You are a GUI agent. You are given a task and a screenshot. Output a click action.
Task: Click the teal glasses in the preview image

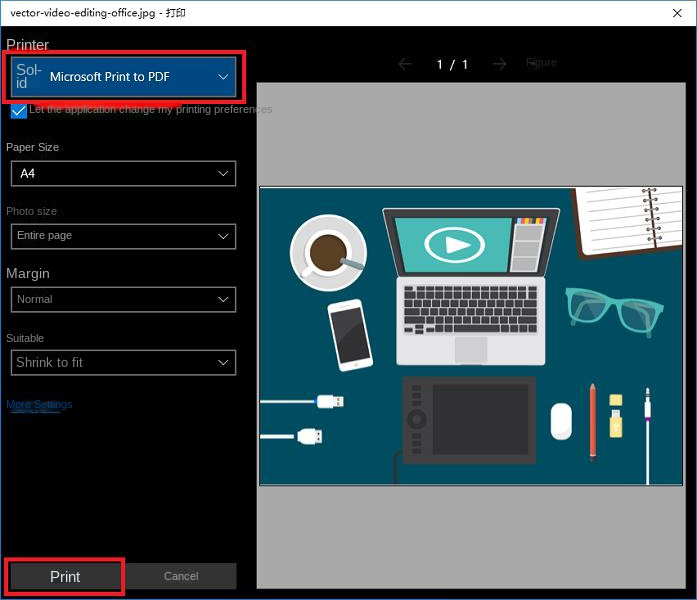coord(613,309)
